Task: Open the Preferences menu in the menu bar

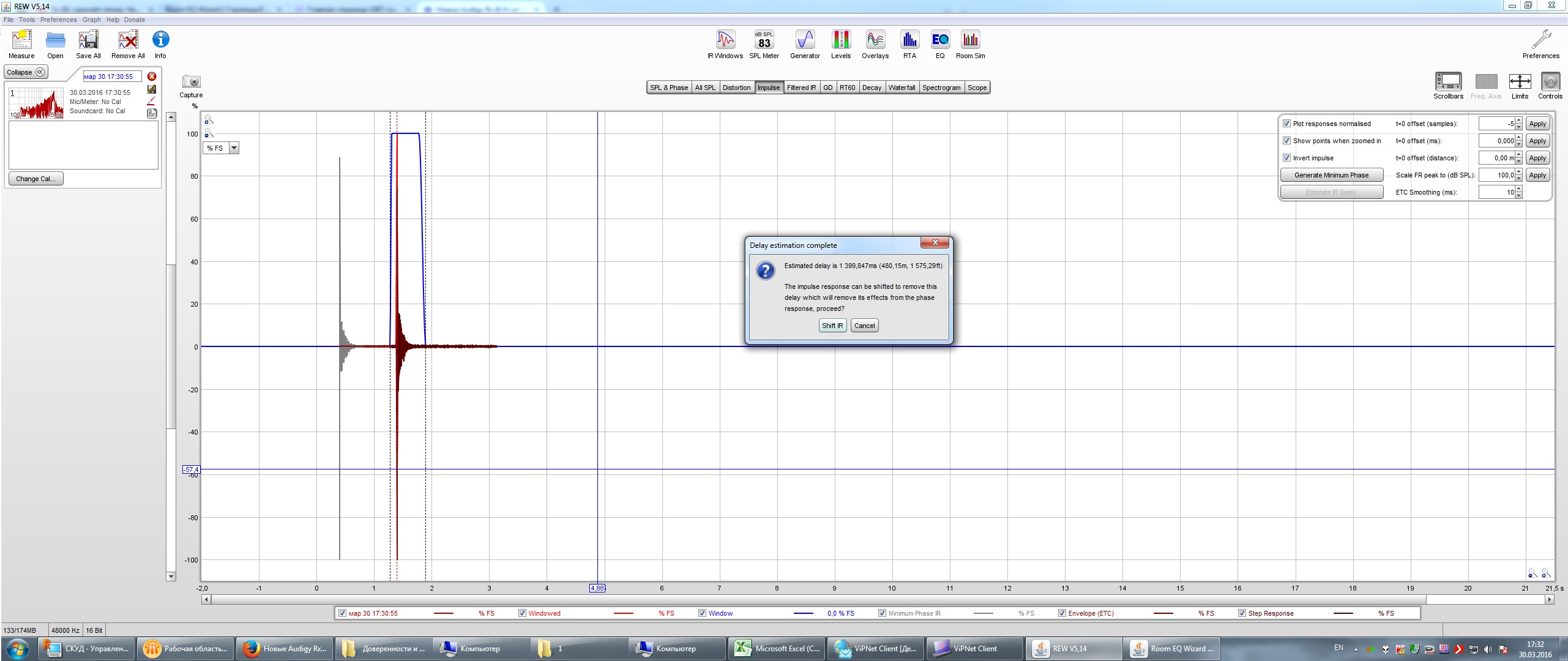Action: tap(58, 20)
